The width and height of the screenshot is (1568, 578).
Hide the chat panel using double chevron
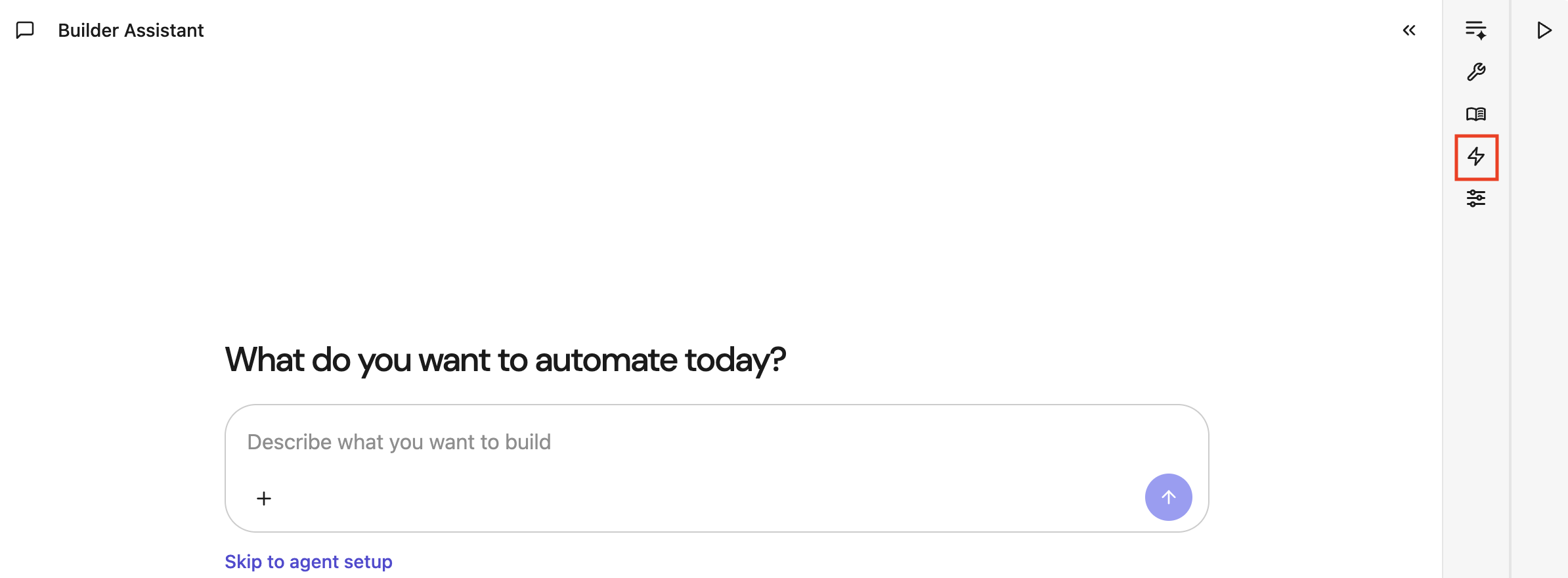pos(1409,30)
